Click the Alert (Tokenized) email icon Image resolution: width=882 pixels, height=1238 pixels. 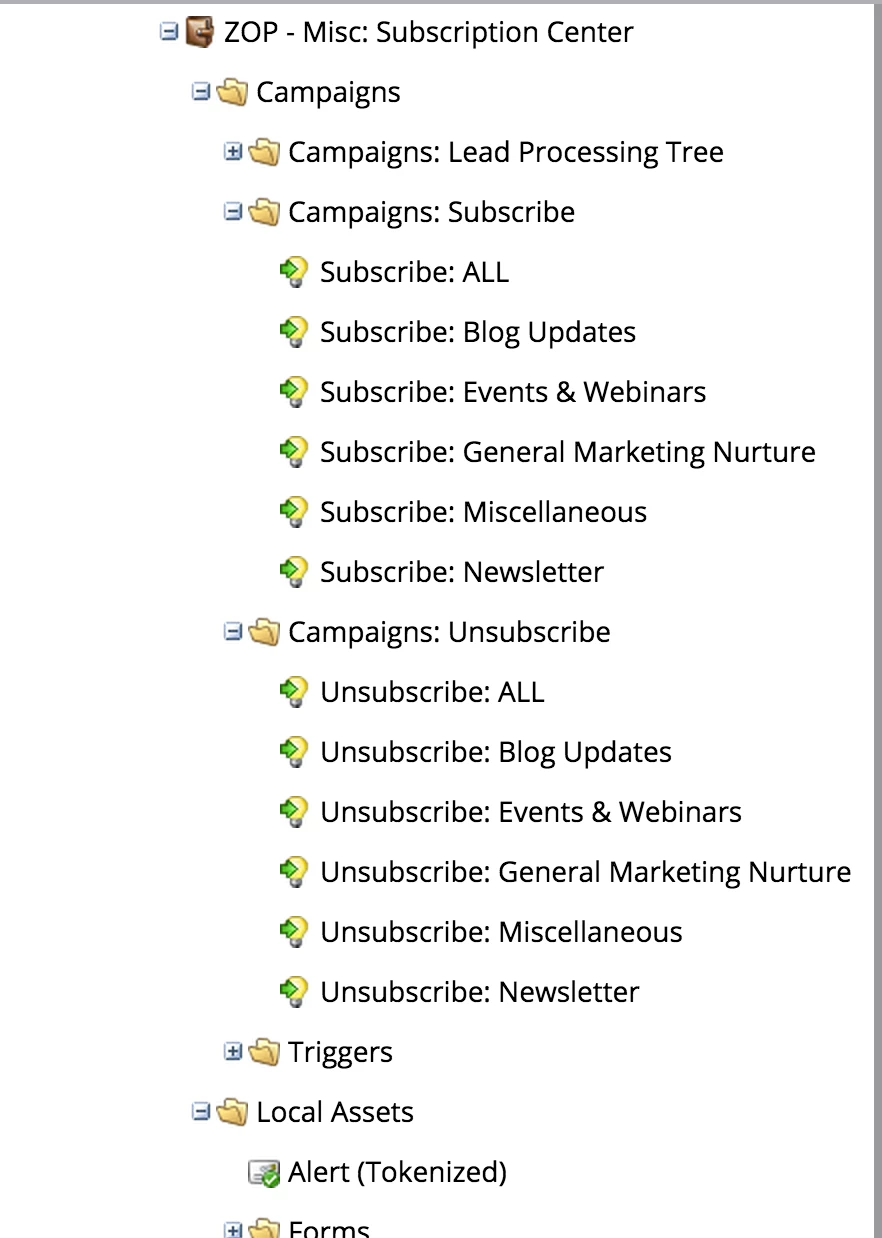pyautogui.click(x=264, y=1173)
